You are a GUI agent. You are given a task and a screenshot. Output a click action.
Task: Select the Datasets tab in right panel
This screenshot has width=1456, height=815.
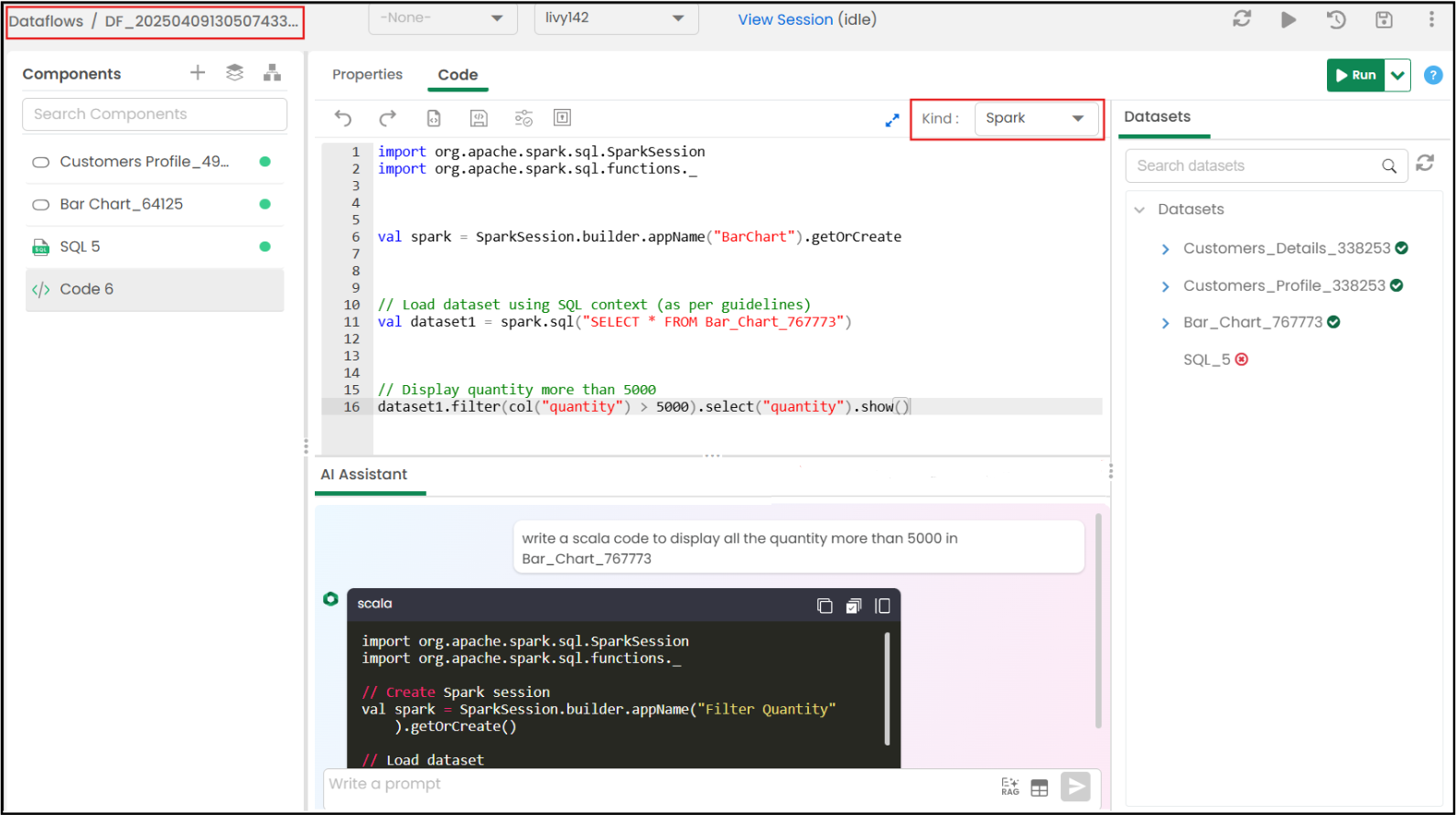[1157, 116]
